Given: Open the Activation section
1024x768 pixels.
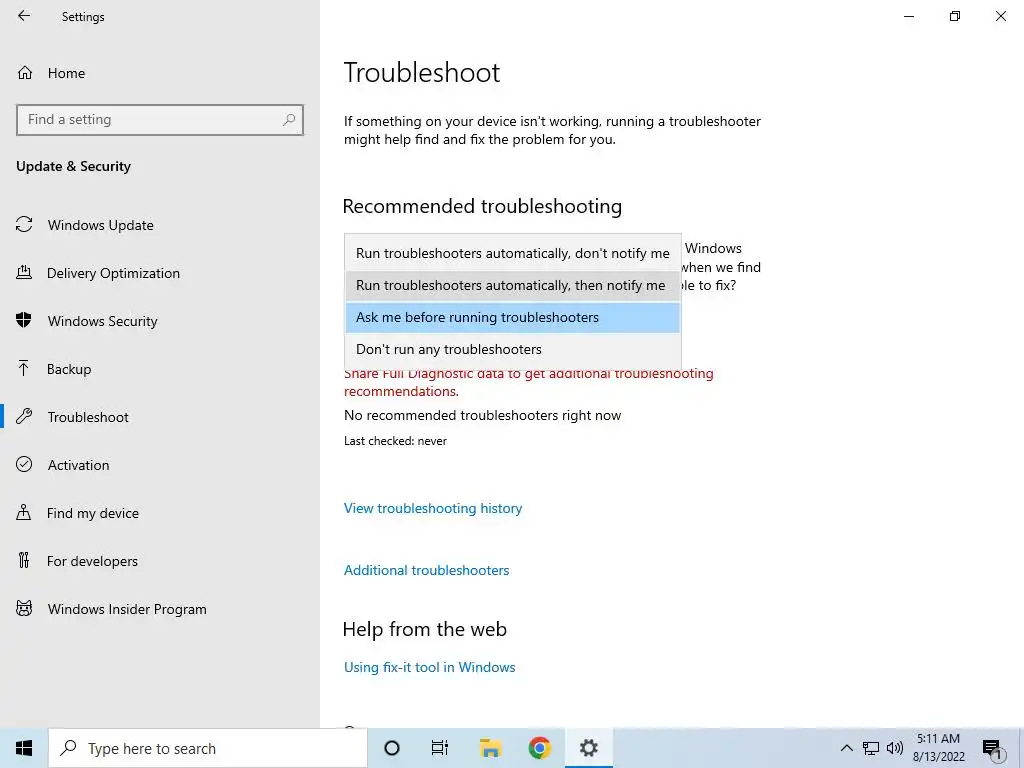Looking at the screenshot, I should (x=78, y=465).
